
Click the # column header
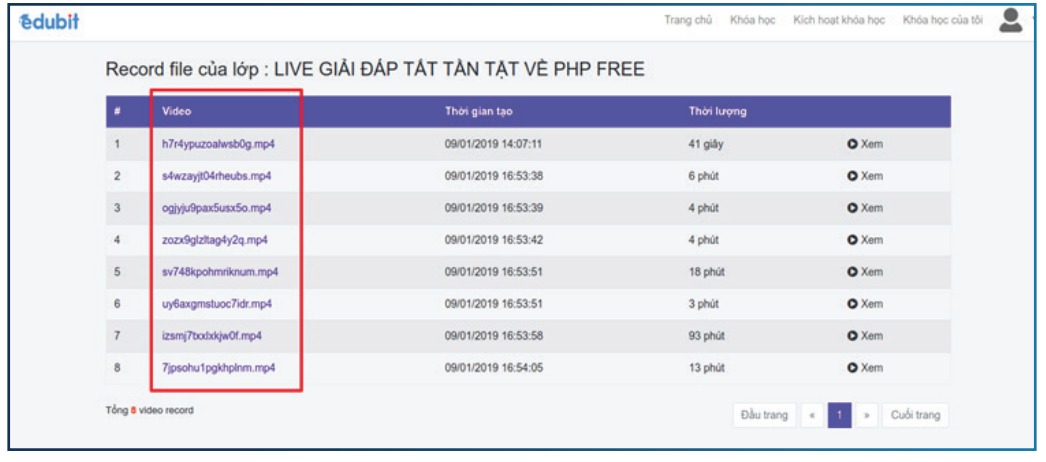tap(117, 112)
